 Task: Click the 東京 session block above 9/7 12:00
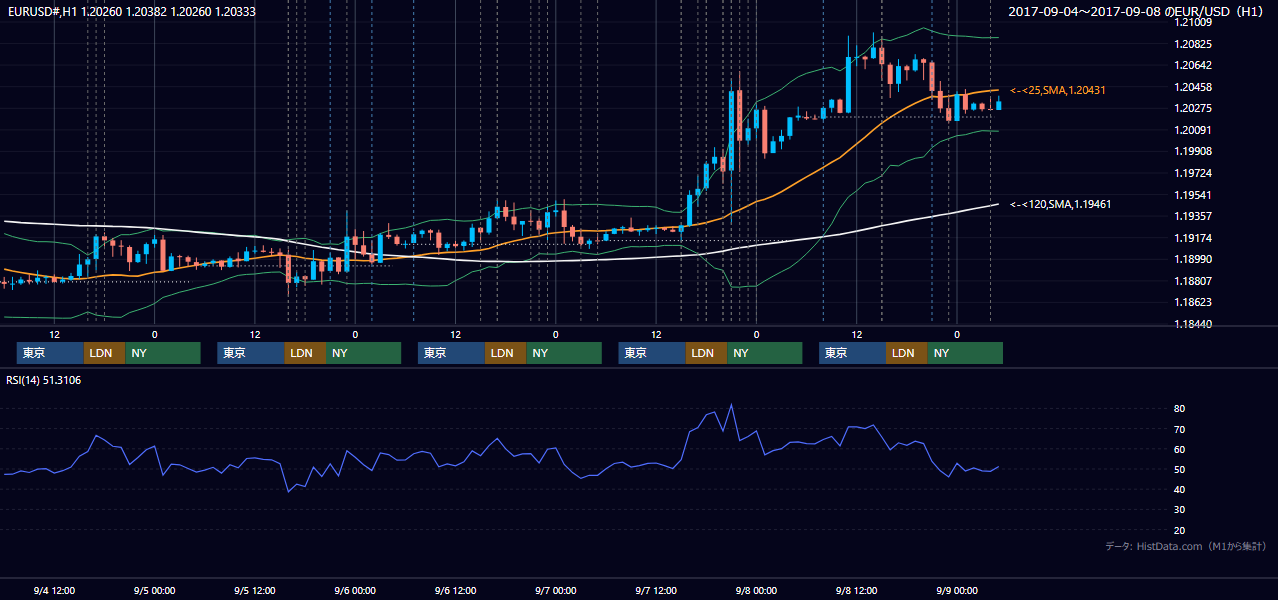652,353
